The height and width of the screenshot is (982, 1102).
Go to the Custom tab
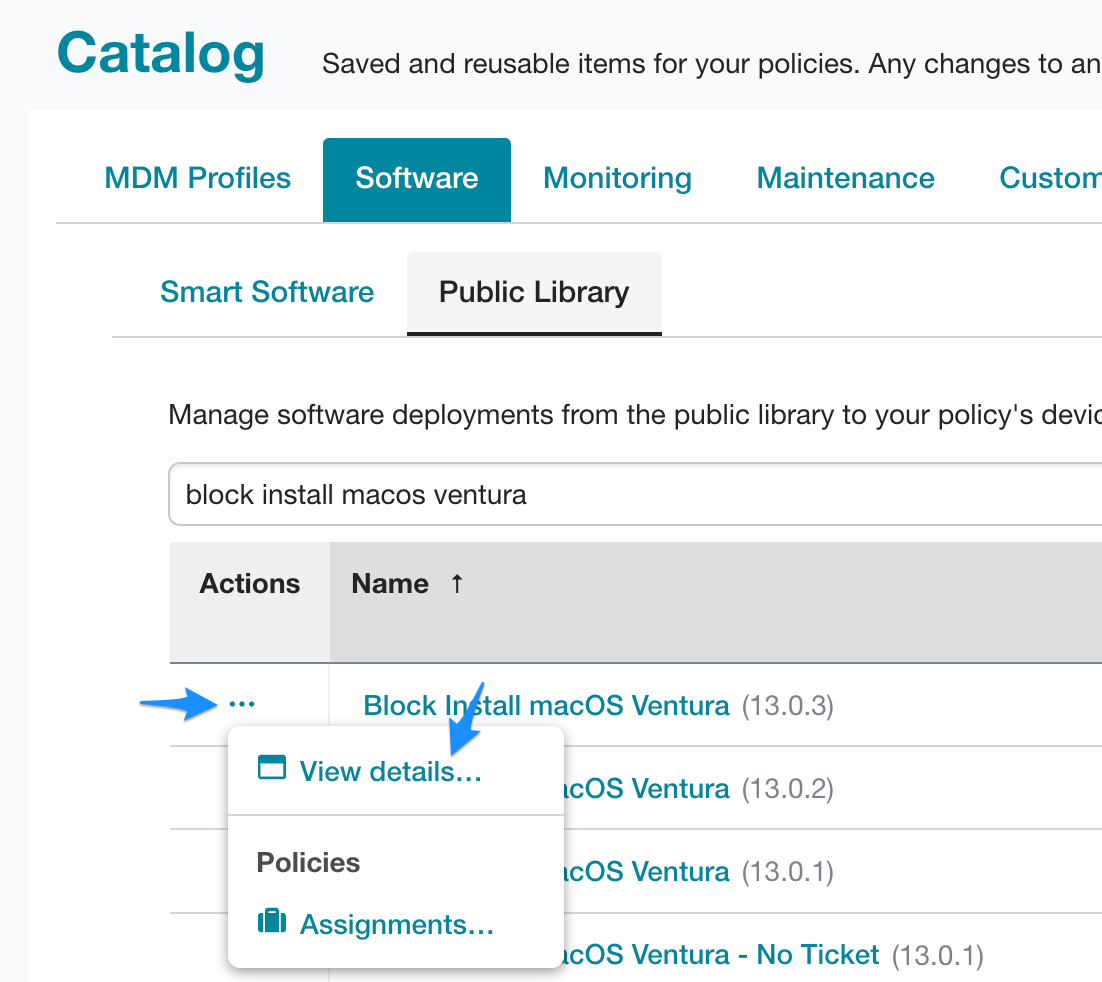[1050, 179]
